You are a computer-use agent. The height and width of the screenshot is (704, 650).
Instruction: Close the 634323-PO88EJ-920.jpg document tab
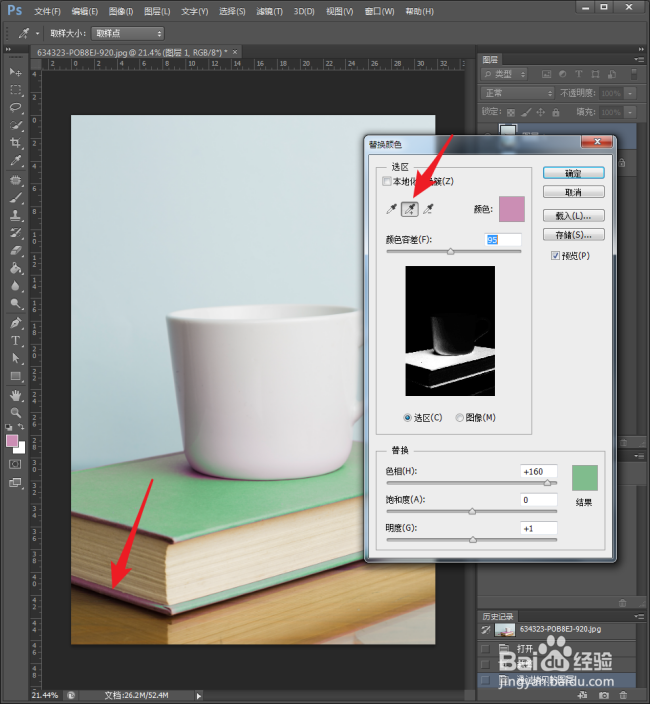point(235,52)
